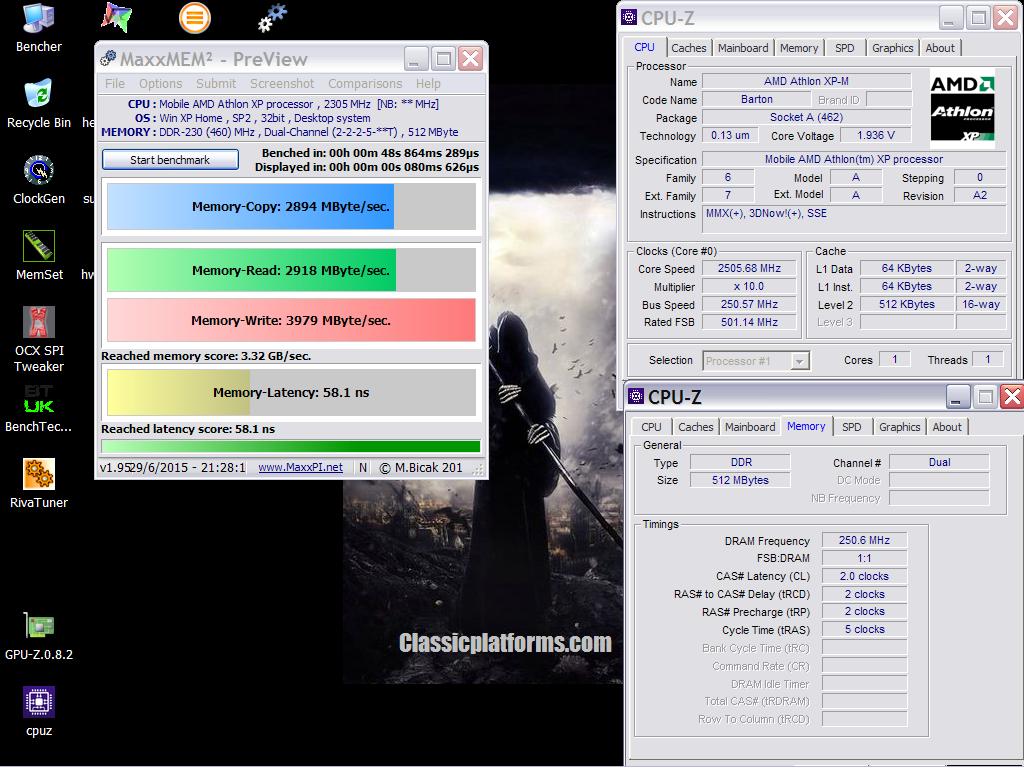Open the File menu in MaxxMEM²

pos(114,84)
